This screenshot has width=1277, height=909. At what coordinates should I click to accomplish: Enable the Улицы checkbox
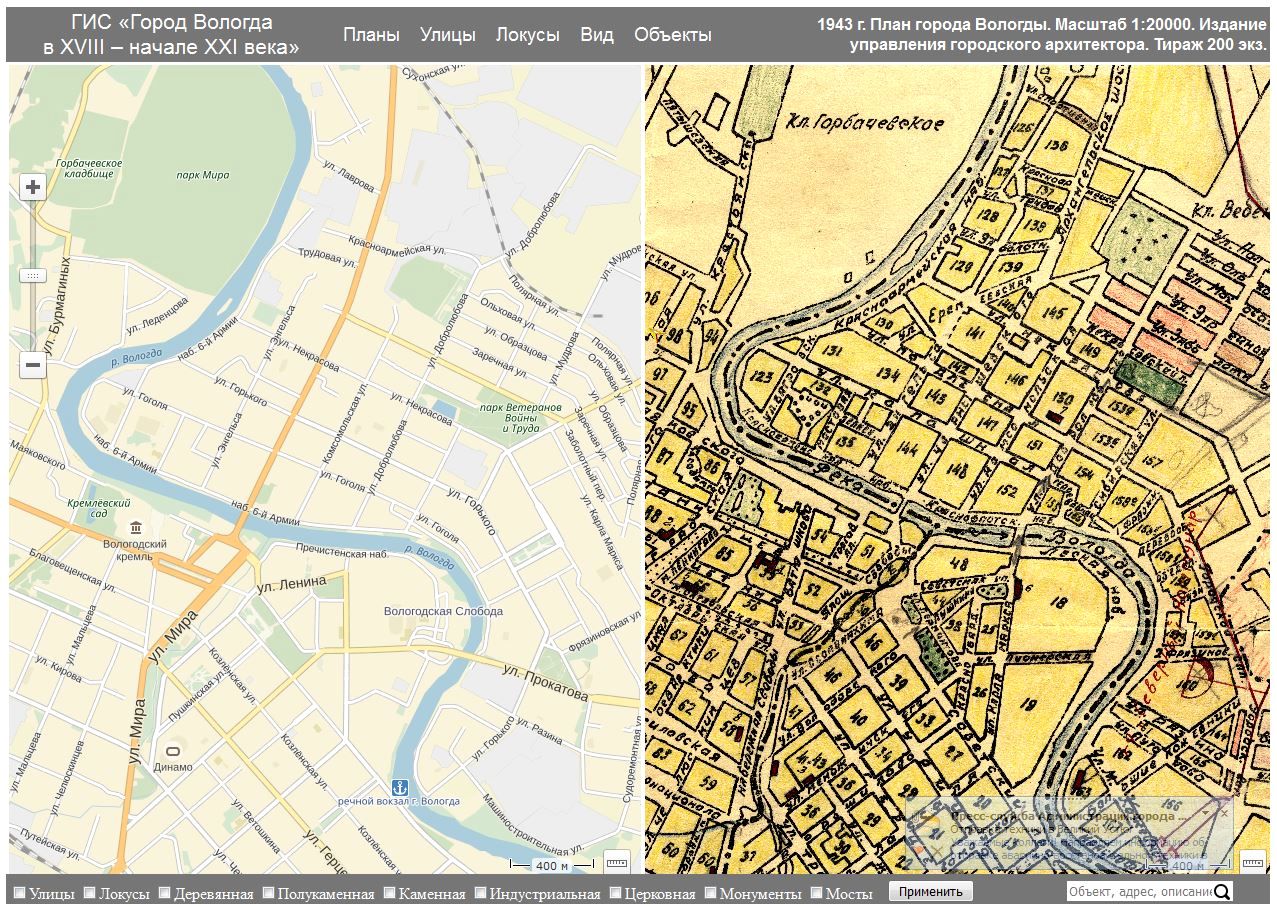[19, 893]
